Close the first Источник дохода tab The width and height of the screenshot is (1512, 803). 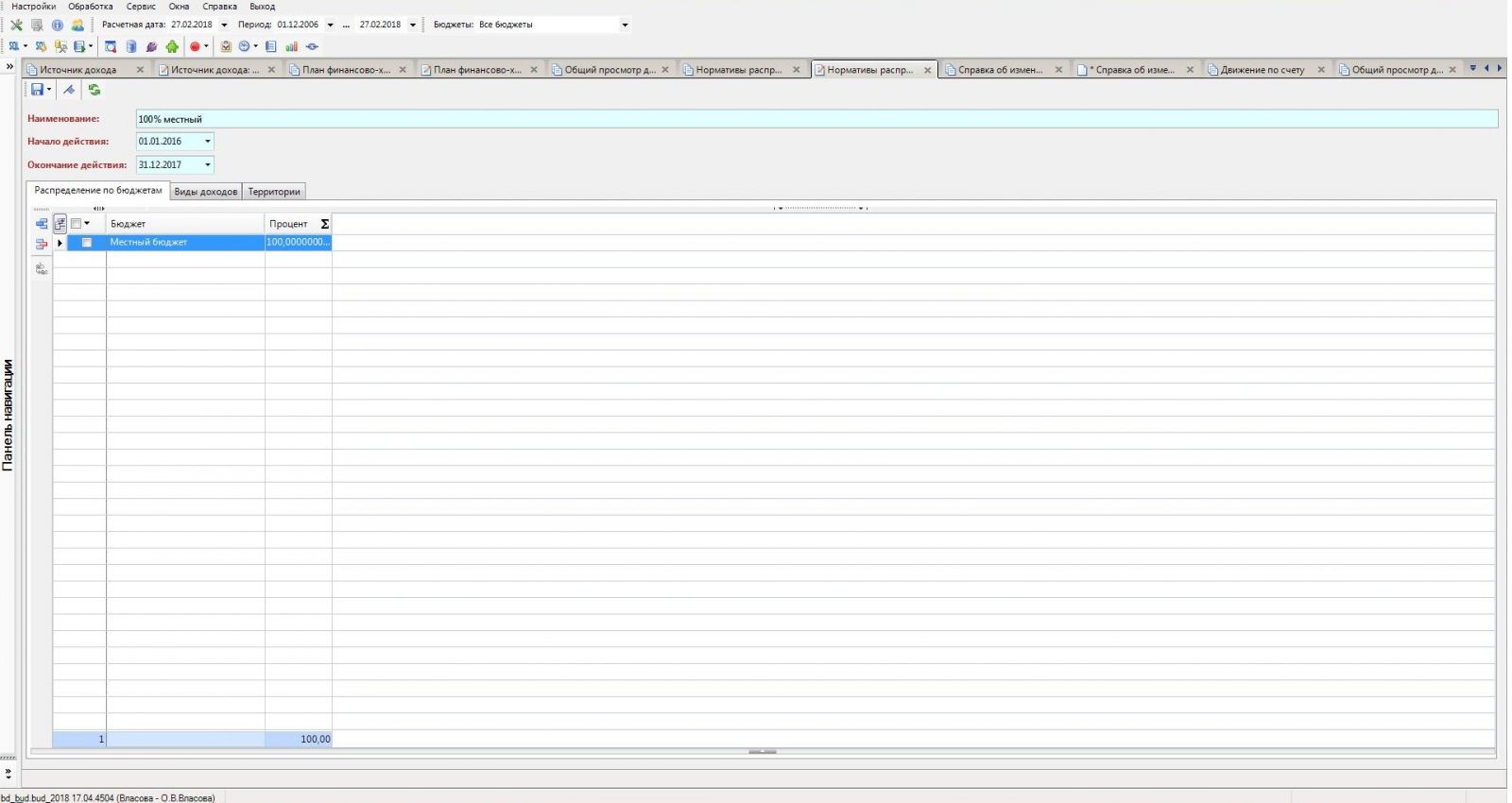140,70
